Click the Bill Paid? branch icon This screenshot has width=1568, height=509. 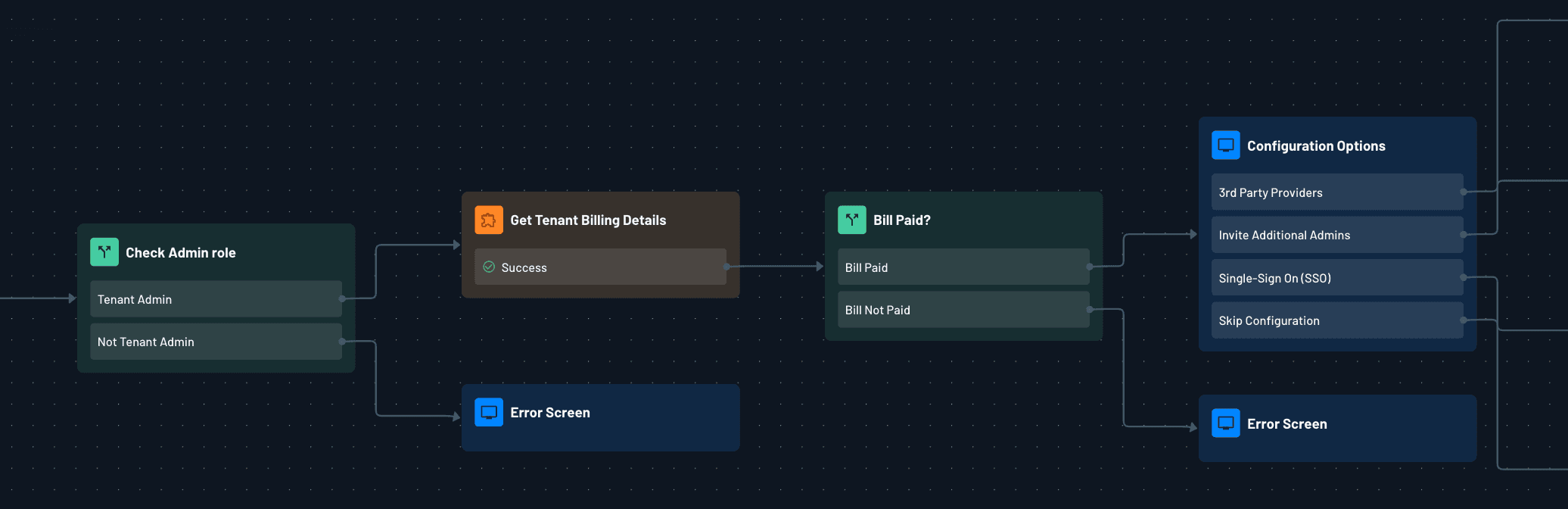[x=852, y=220]
